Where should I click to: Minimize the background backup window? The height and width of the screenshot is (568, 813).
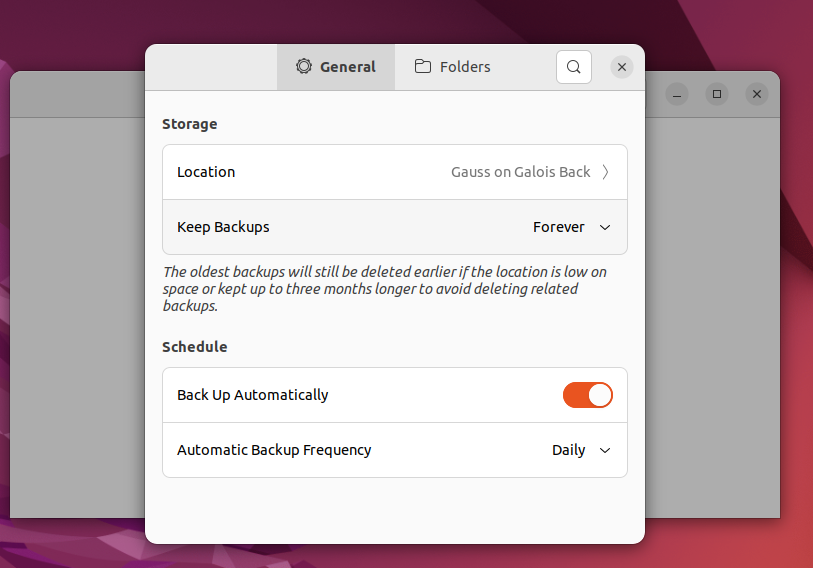(677, 94)
